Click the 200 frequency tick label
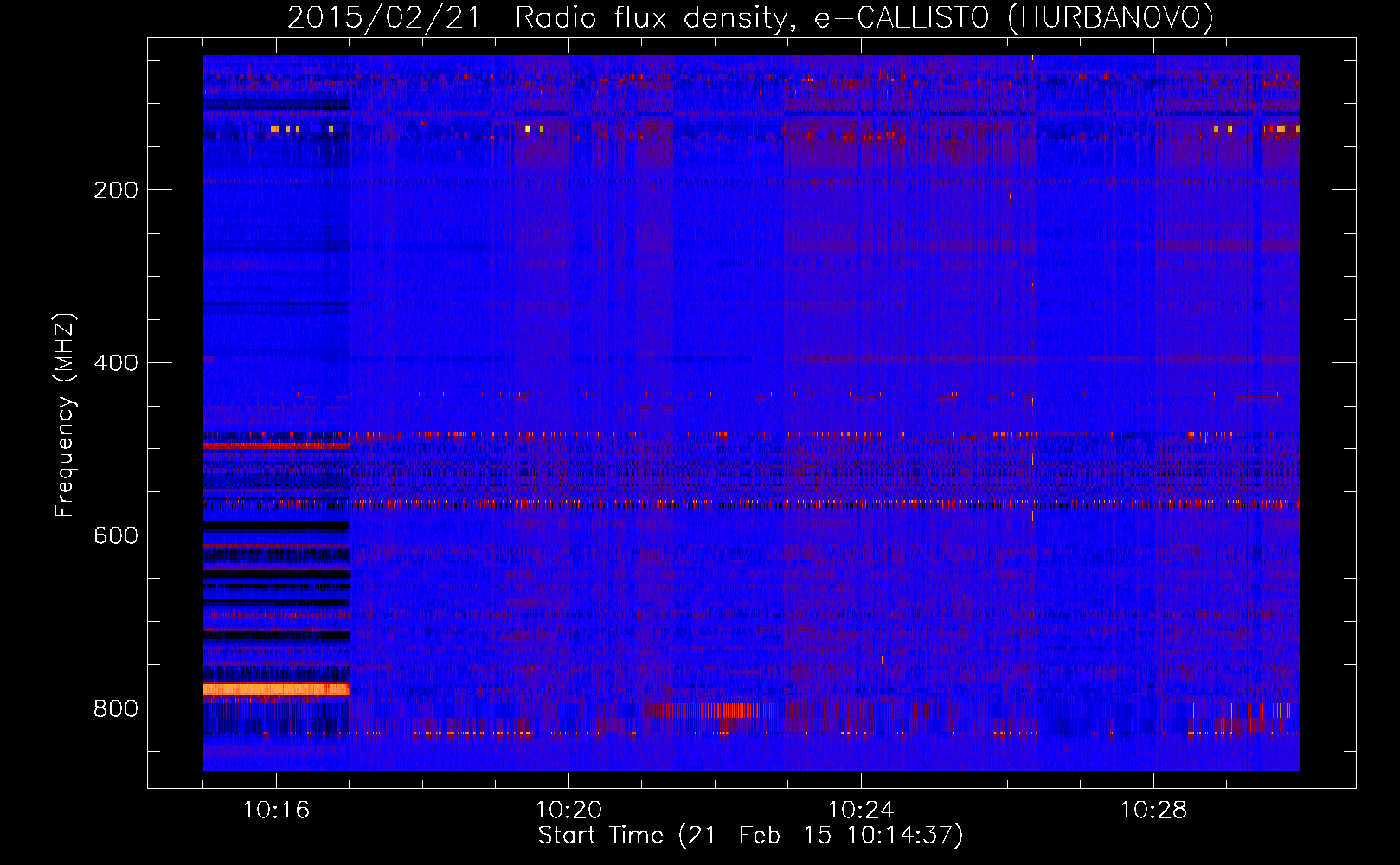 pyautogui.click(x=116, y=190)
